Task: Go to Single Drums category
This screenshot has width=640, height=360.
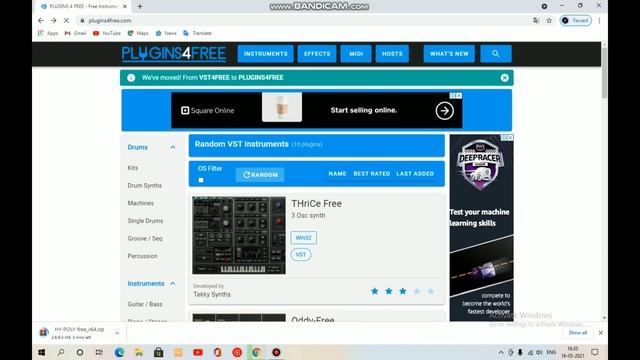Action: (x=145, y=221)
